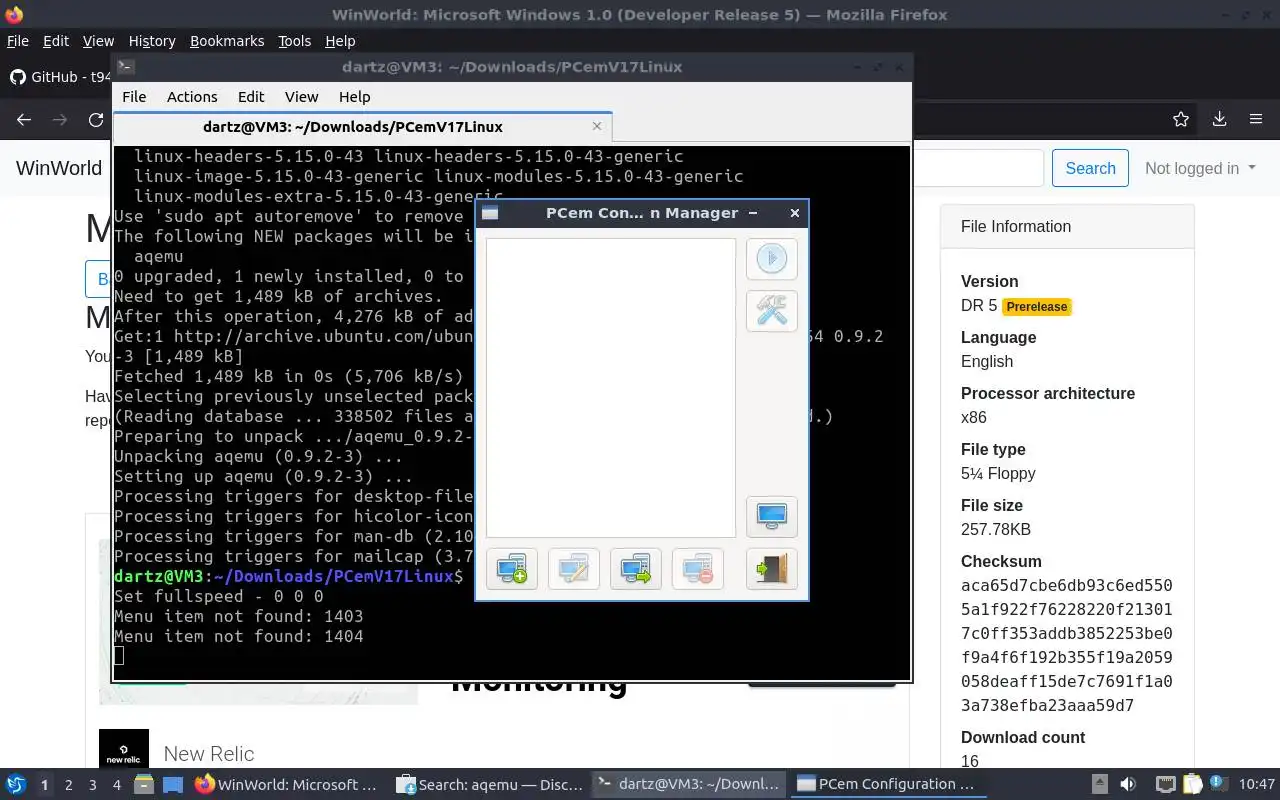Viewport: 1280px width, 800px height.
Task: Click the show desktop panel icon
Action: [172, 785]
